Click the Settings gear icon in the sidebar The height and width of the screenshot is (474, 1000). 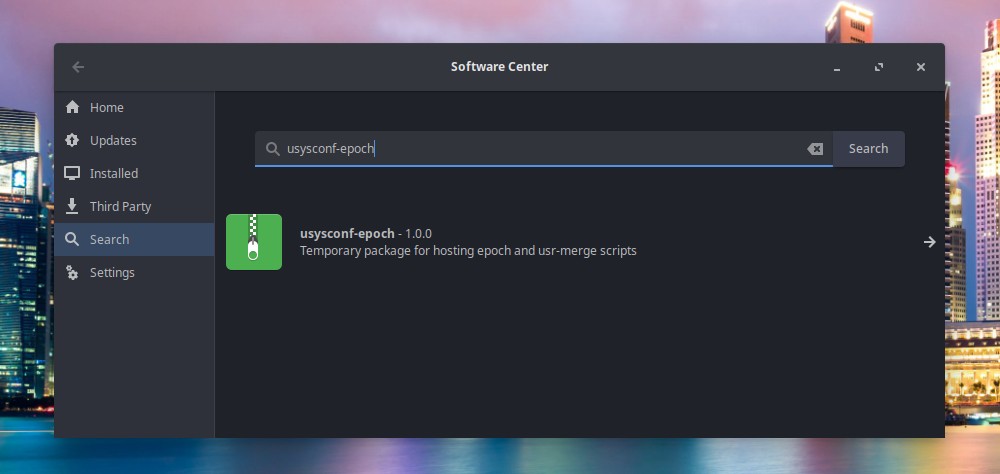72,273
